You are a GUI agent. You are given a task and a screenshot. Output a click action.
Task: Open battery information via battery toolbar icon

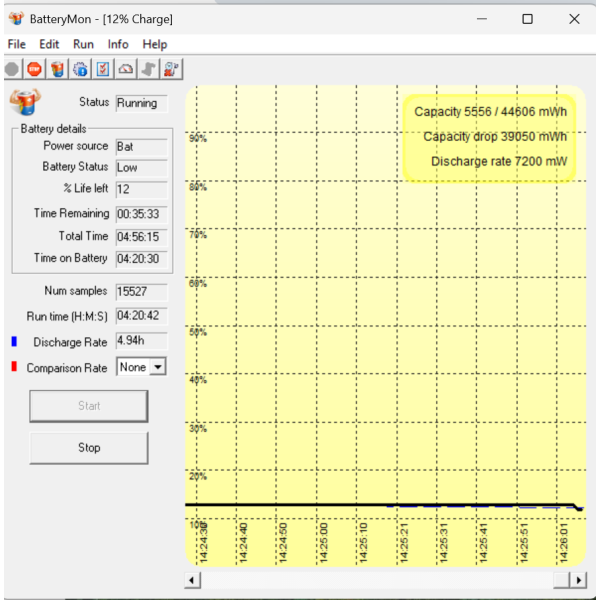click(x=57, y=69)
